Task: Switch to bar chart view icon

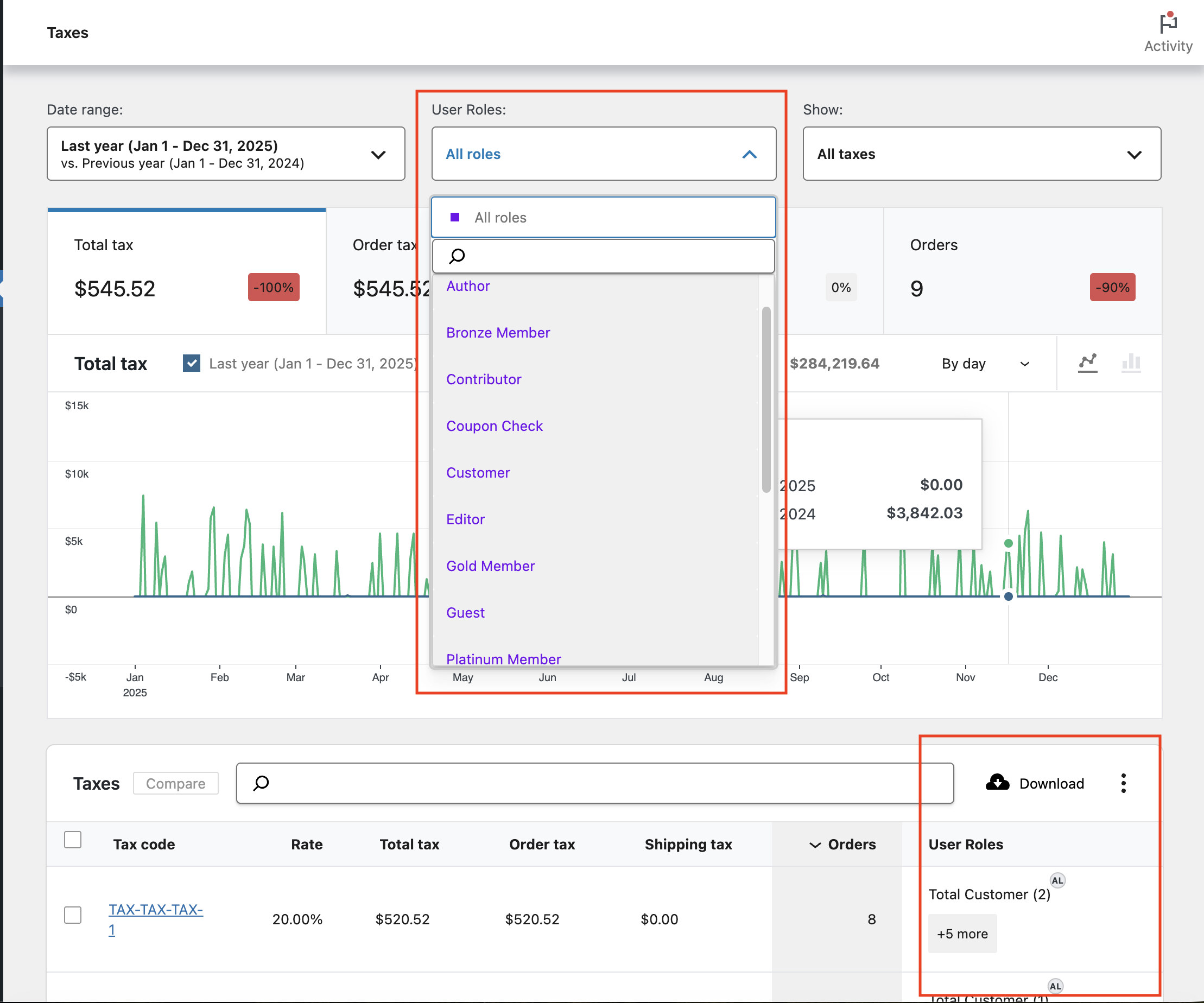Action: (1131, 364)
